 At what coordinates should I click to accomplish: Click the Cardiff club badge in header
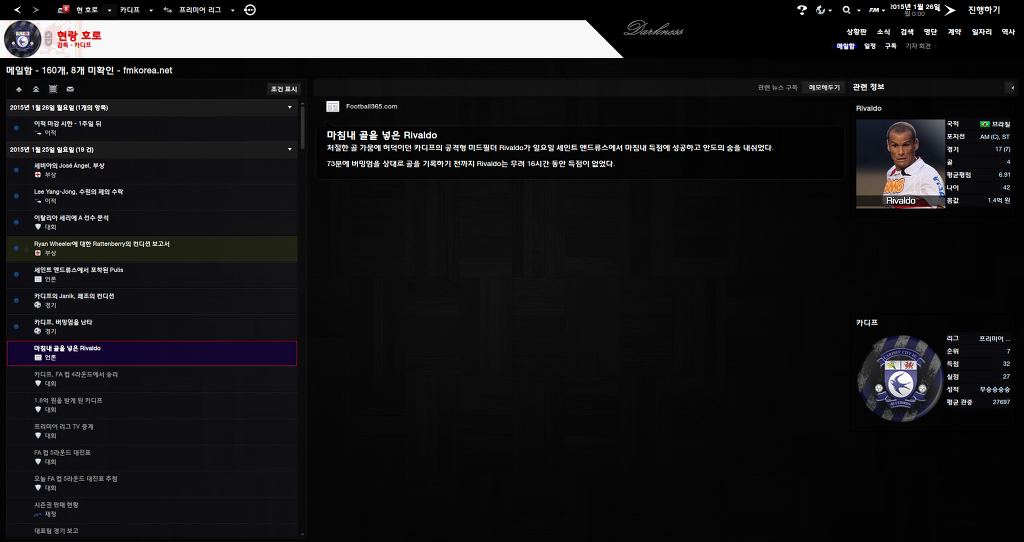click(22, 39)
